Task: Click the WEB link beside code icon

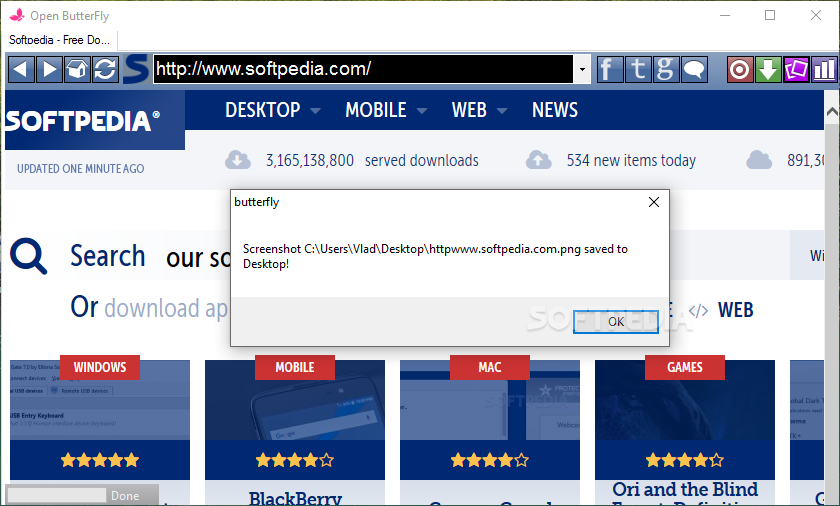Action: coord(736,310)
